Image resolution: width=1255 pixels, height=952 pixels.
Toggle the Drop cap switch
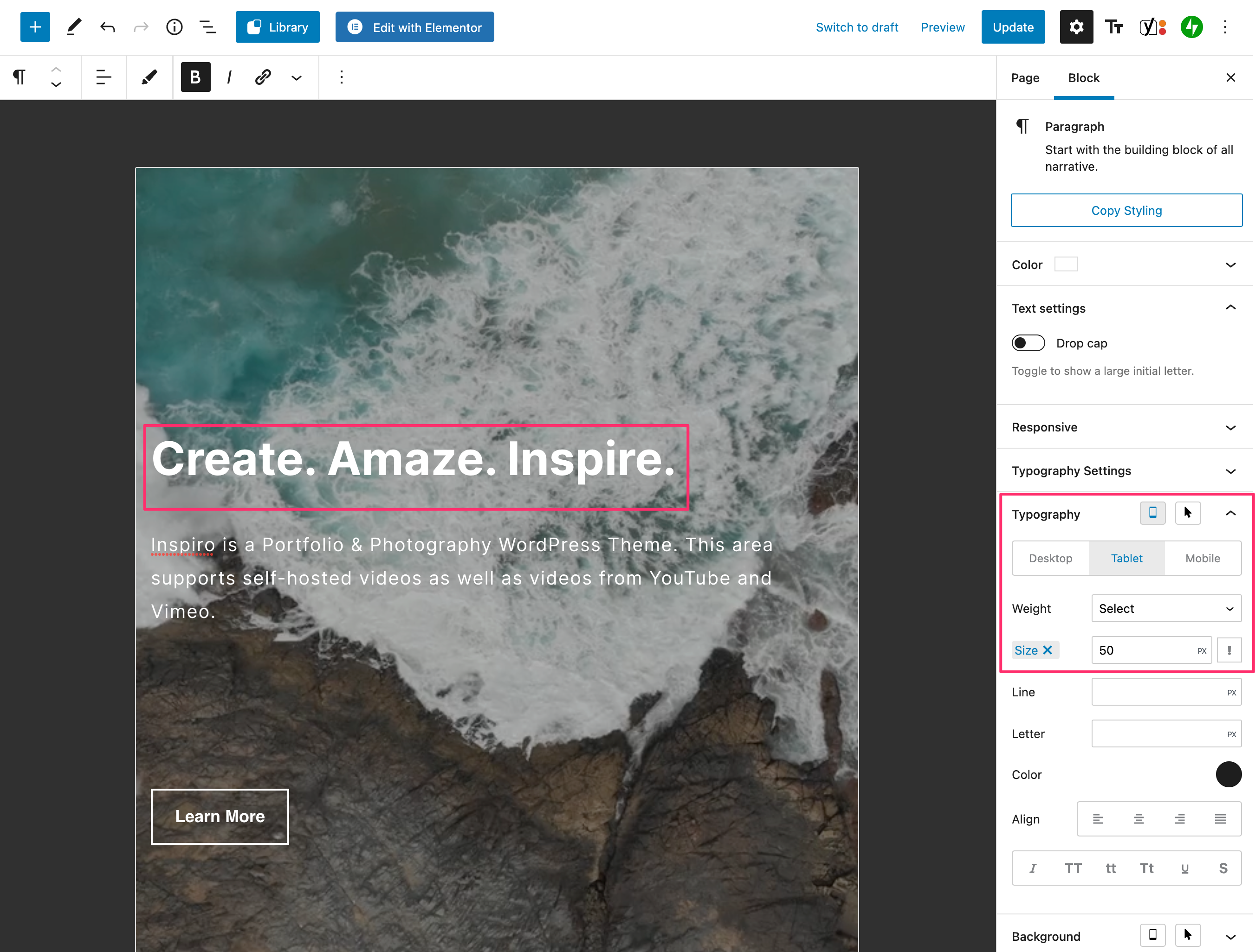(x=1028, y=343)
